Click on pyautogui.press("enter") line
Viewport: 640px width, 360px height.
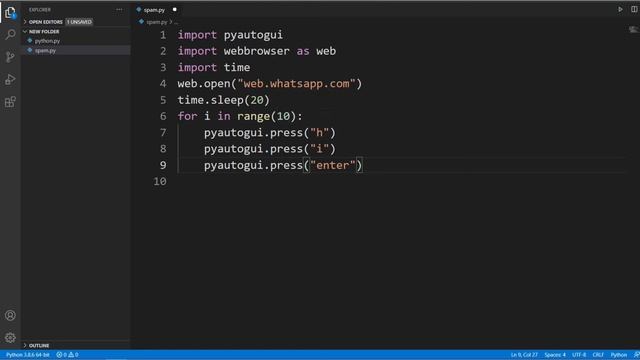(x=283, y=165)
